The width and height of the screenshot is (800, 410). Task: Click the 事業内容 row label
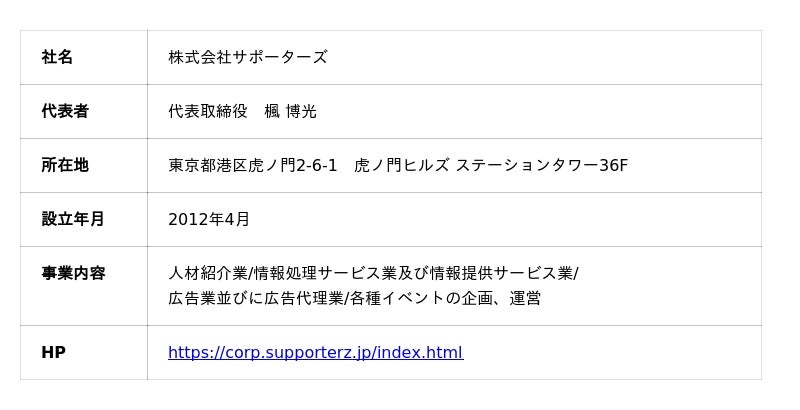[73, 274]
